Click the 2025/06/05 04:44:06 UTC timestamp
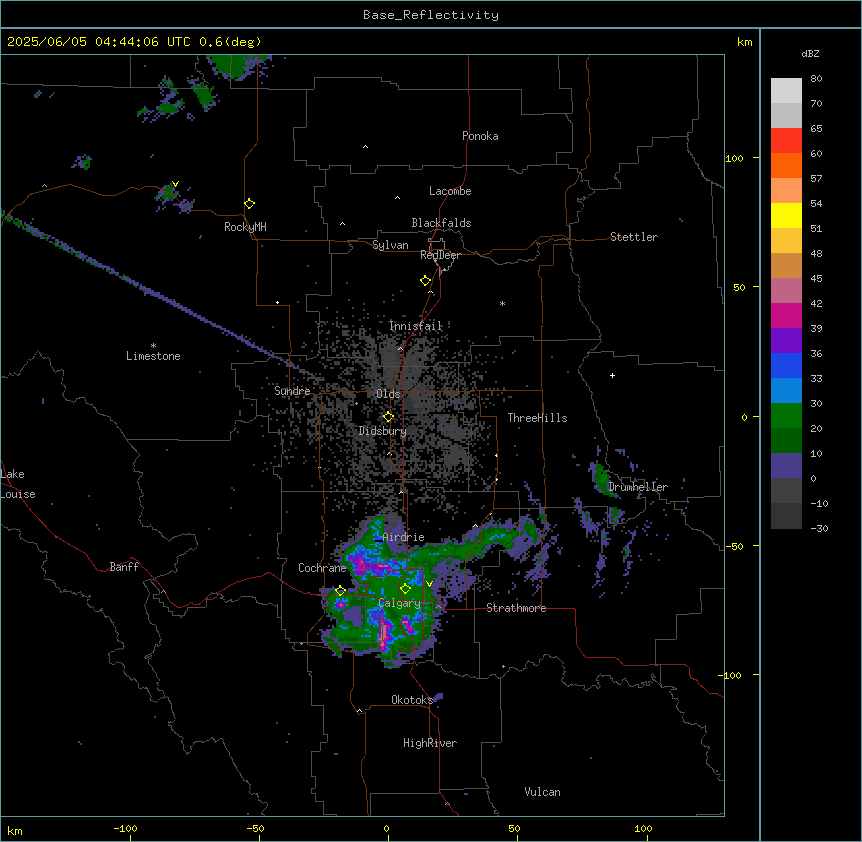The width and height of the screenshot is (862, 842). click(99, 42)
